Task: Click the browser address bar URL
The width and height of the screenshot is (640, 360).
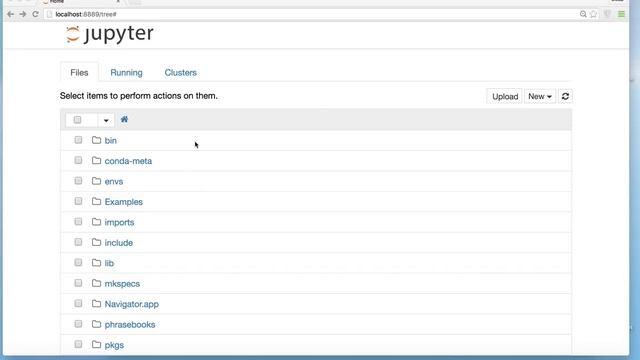Action: click(86, 14)
